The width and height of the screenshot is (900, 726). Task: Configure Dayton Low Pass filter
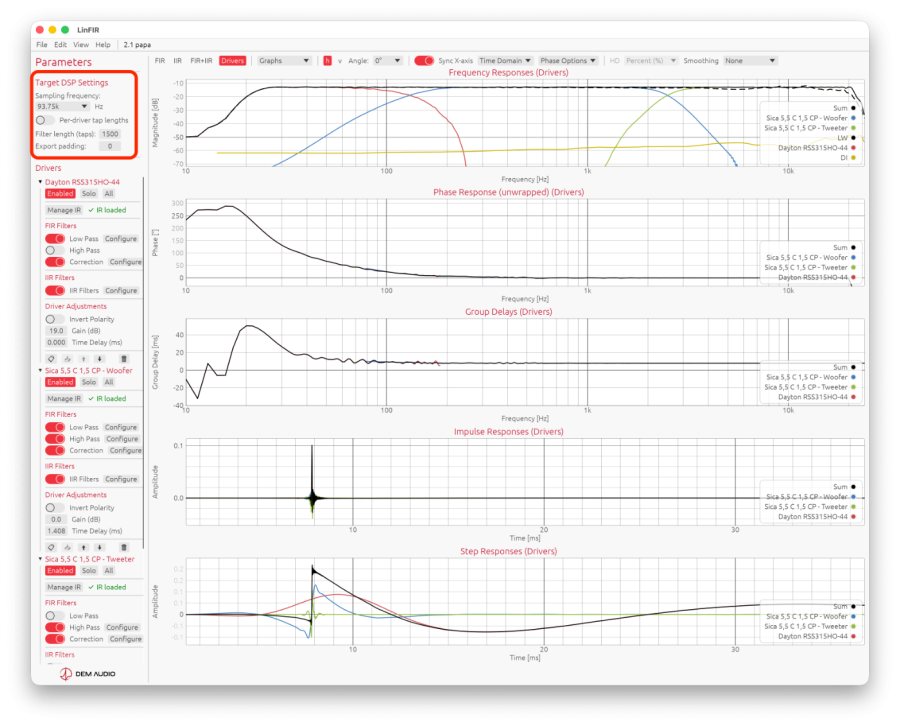(121, 238)
